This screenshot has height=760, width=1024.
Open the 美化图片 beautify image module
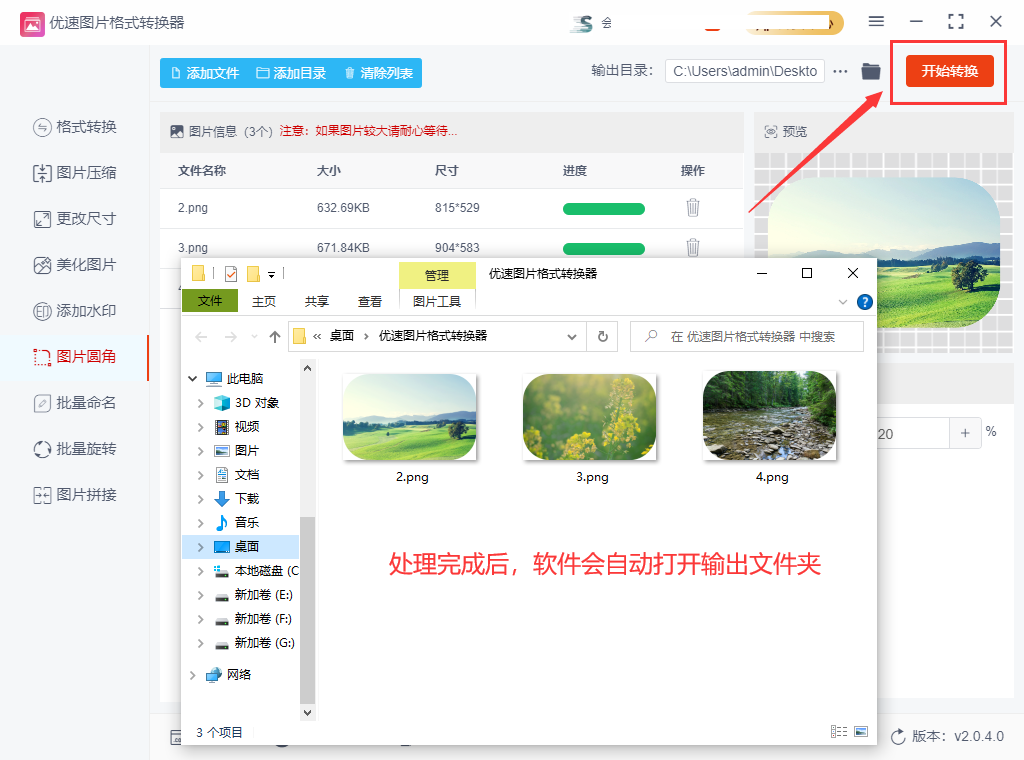click(74, 265)
